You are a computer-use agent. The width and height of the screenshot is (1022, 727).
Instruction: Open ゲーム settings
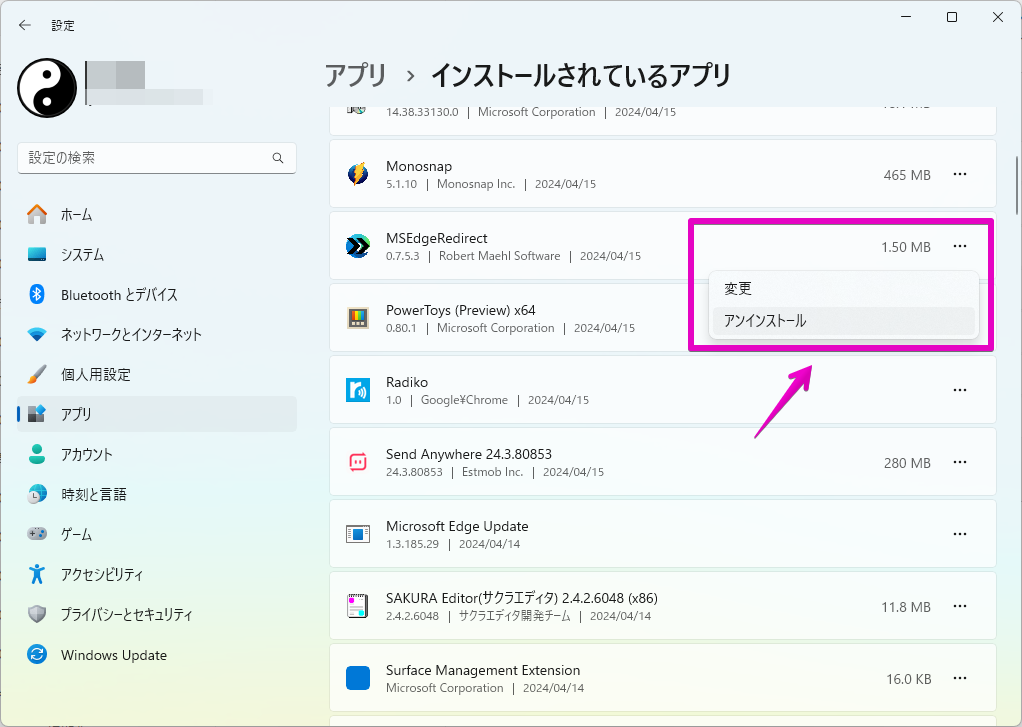pyautogui.click(x=157, y=534)
